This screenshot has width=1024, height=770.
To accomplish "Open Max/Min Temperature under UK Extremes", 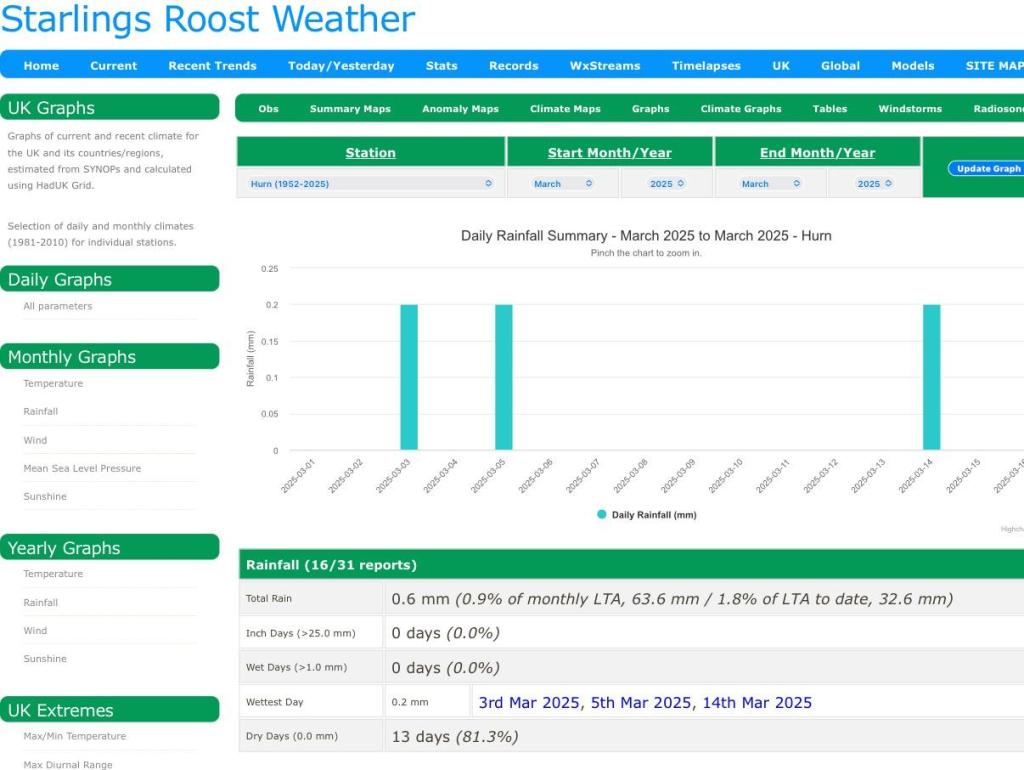I will (74, 736).
